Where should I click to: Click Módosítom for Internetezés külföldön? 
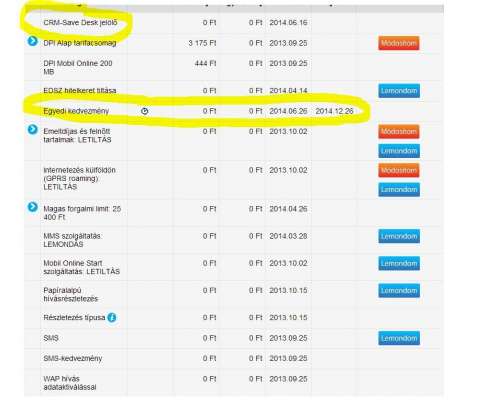399,170
